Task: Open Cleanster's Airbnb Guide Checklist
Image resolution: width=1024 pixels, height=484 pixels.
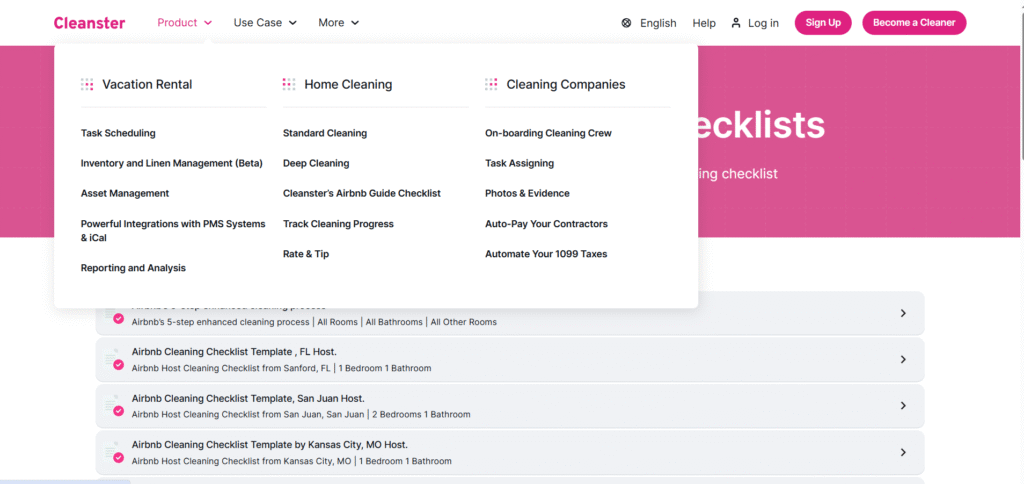Action: coord(362,193)
